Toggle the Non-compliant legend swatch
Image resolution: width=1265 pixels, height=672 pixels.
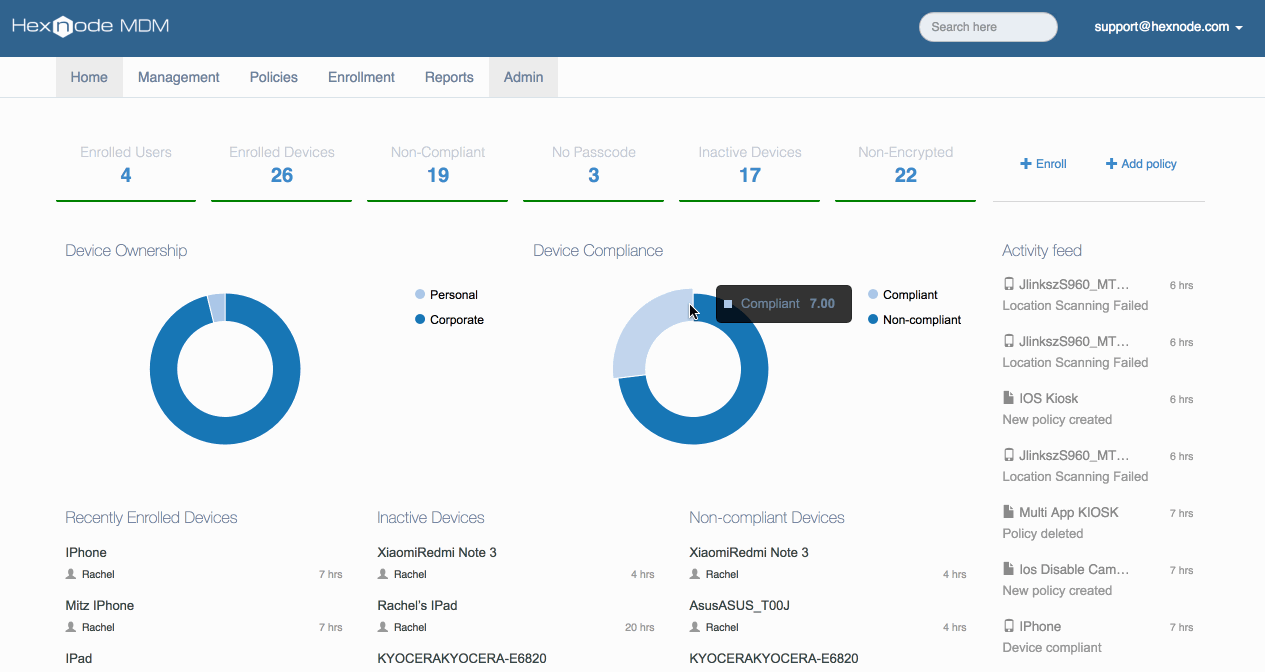(873, 320)
